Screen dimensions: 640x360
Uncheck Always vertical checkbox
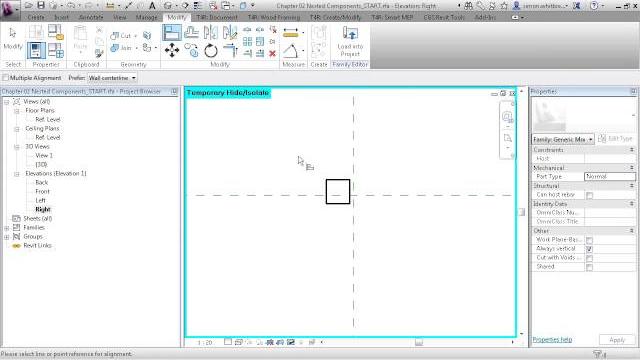pos(589,249)
